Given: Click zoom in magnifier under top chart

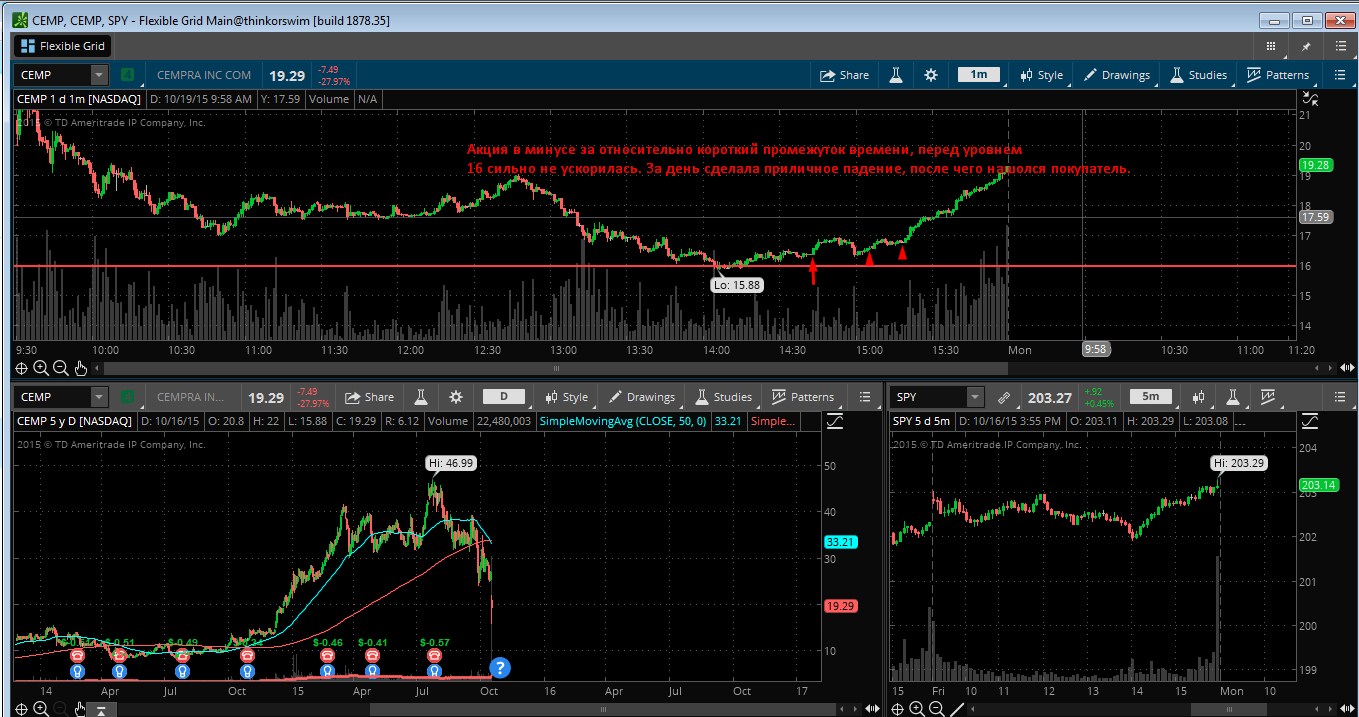Looking at the screenshot, I should click(x=42, y=368).
